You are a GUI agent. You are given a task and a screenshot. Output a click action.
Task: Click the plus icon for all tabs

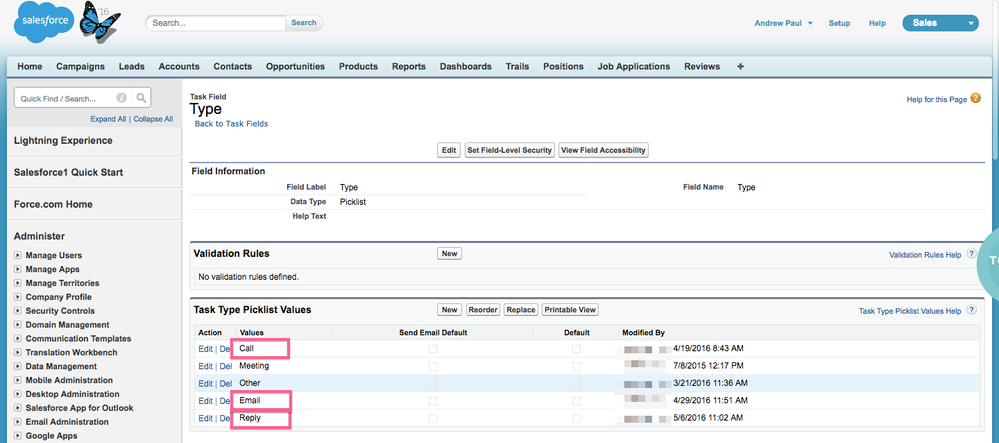coord(740,67)
